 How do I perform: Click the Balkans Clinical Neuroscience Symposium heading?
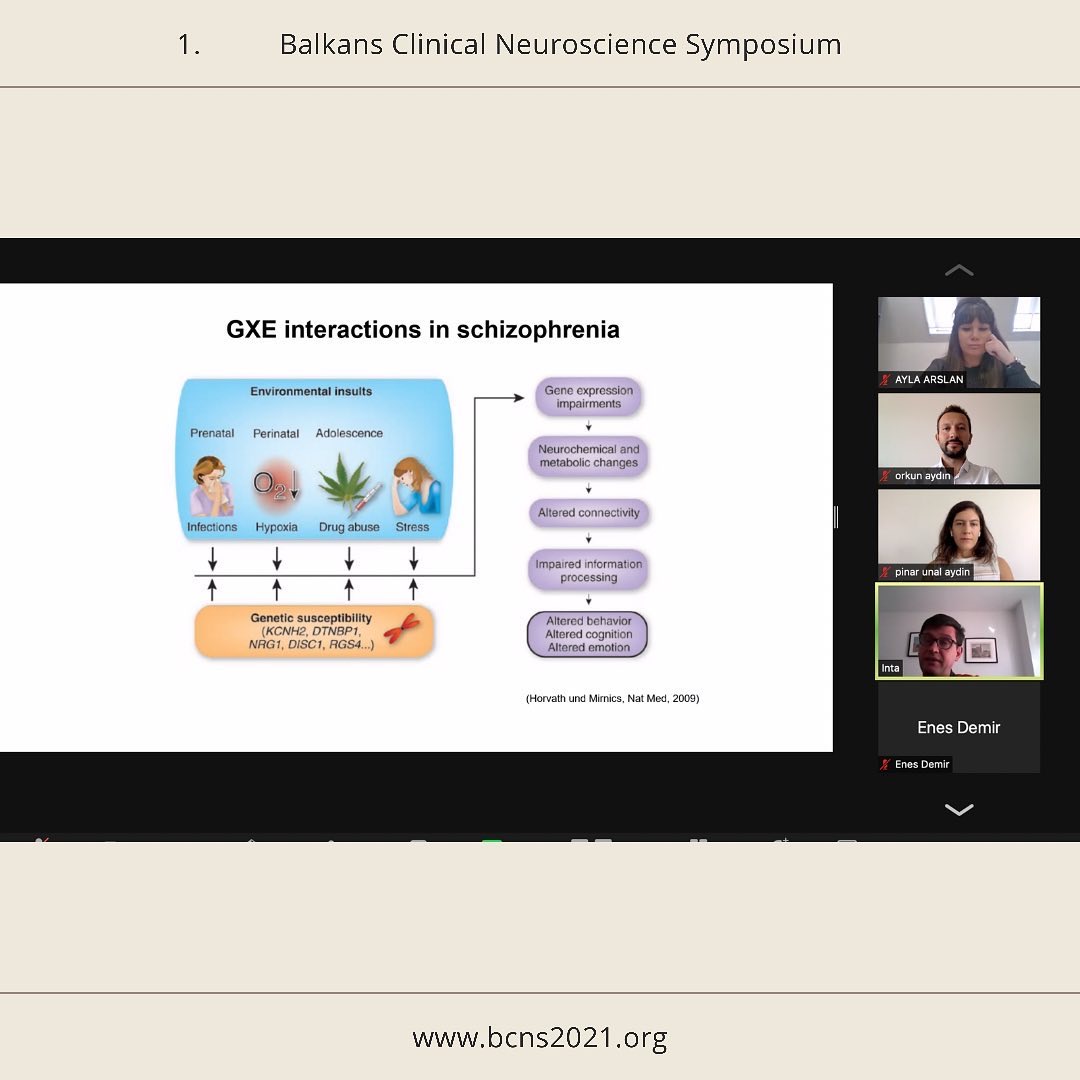(x=560, y=45)
